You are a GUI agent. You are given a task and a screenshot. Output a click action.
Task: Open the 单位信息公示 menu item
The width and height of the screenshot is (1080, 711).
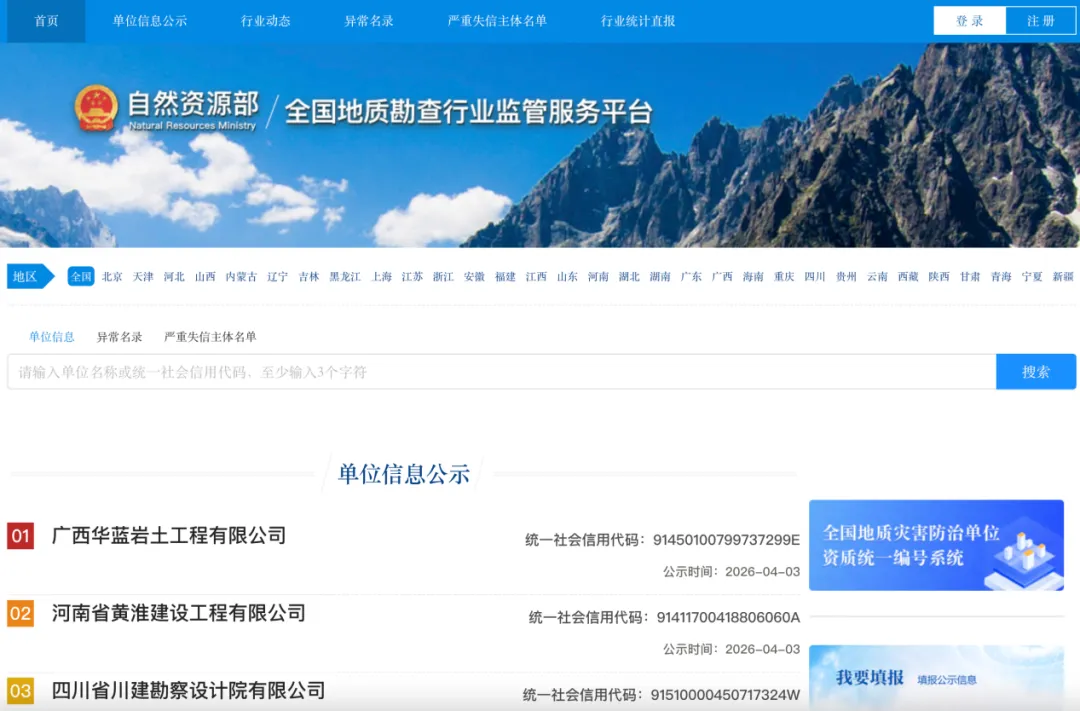149,21
